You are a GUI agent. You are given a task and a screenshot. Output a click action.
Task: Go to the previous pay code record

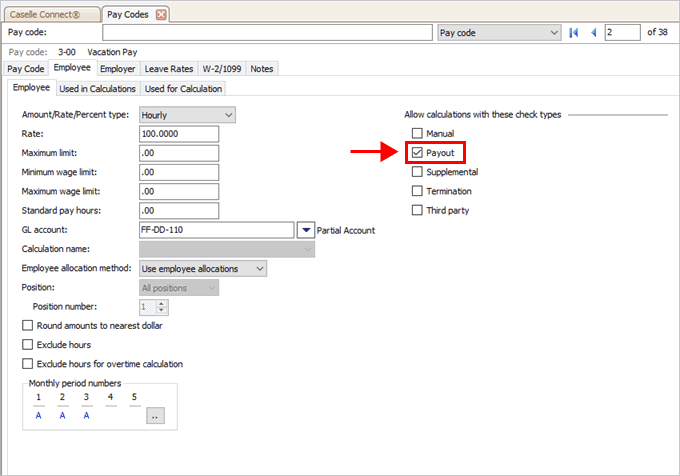point(594,33)
